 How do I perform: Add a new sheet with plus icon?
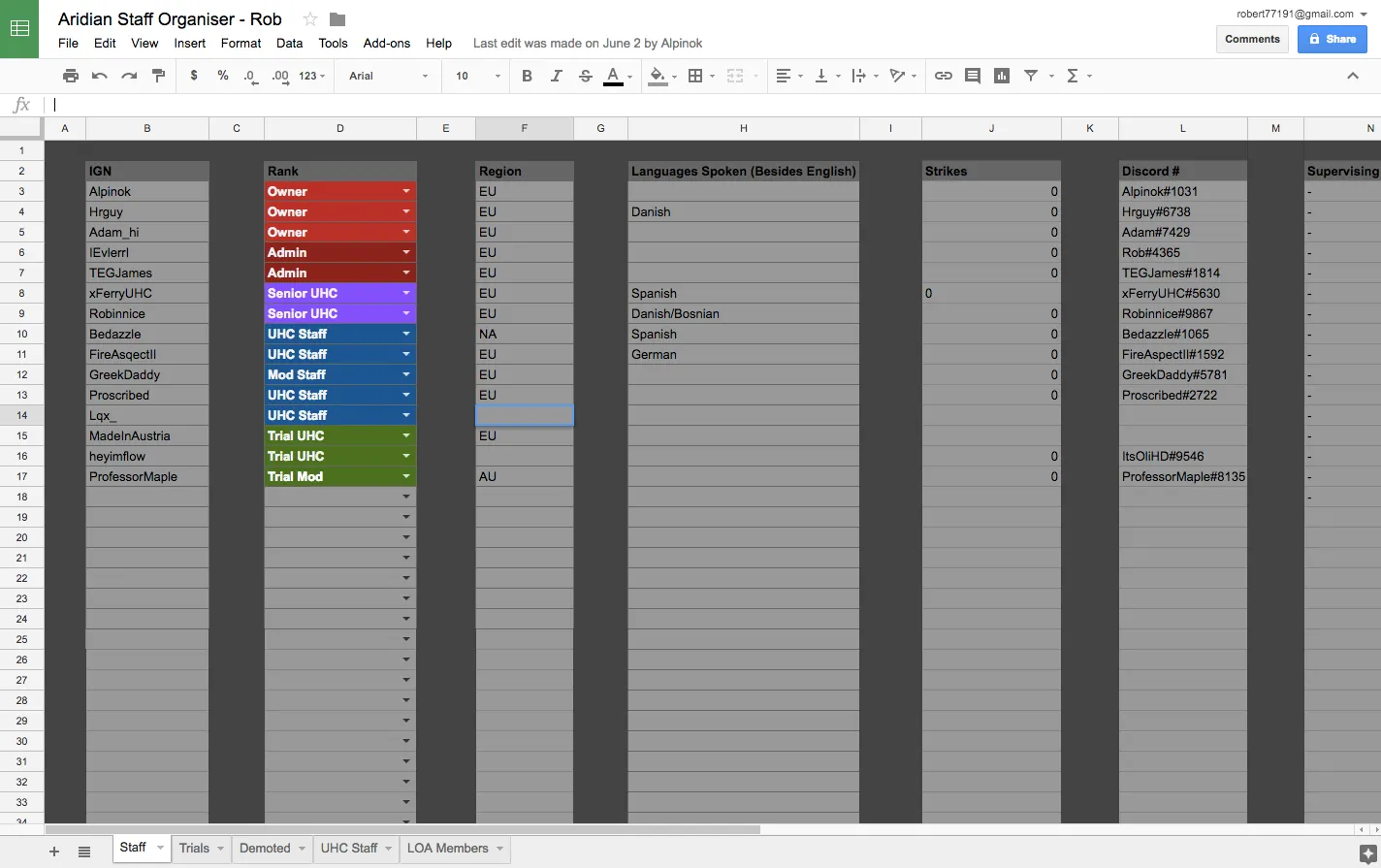(54, 852)
